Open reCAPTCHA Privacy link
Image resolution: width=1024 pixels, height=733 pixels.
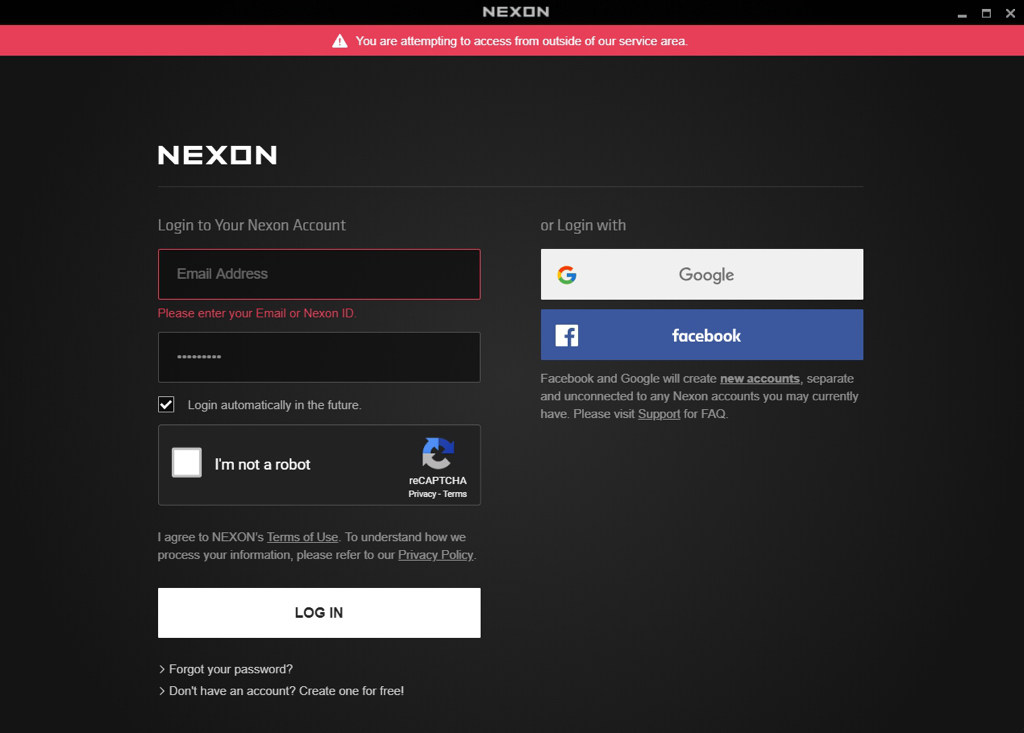point(422,494)
